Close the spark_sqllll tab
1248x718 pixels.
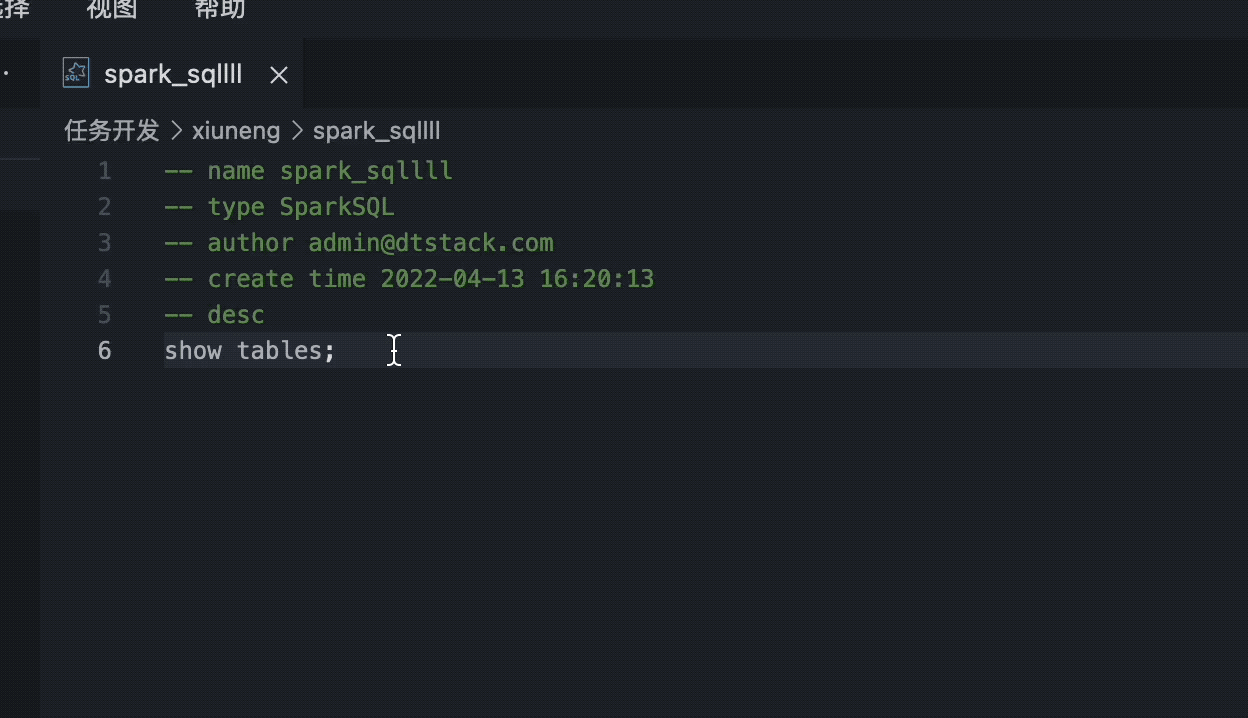[278, 74]
